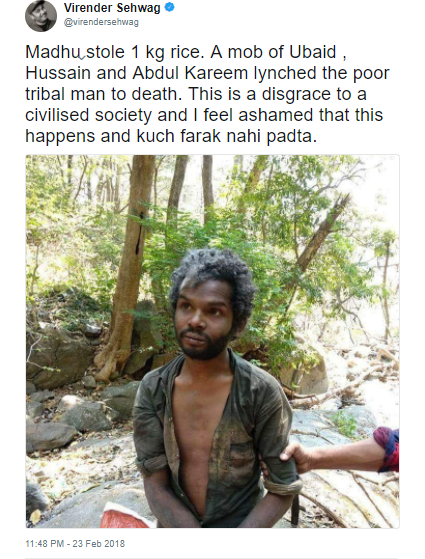Click the word "lynched" in the tweet
The height and width of the screenshot is (559, 425).
[x=285, y=73]
